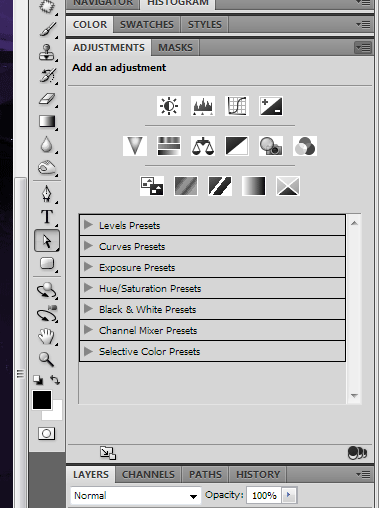Viewport: 379px width, 508px height.
Task: Add a Channel Mixer adjustment
Action: tap(305, 146)
